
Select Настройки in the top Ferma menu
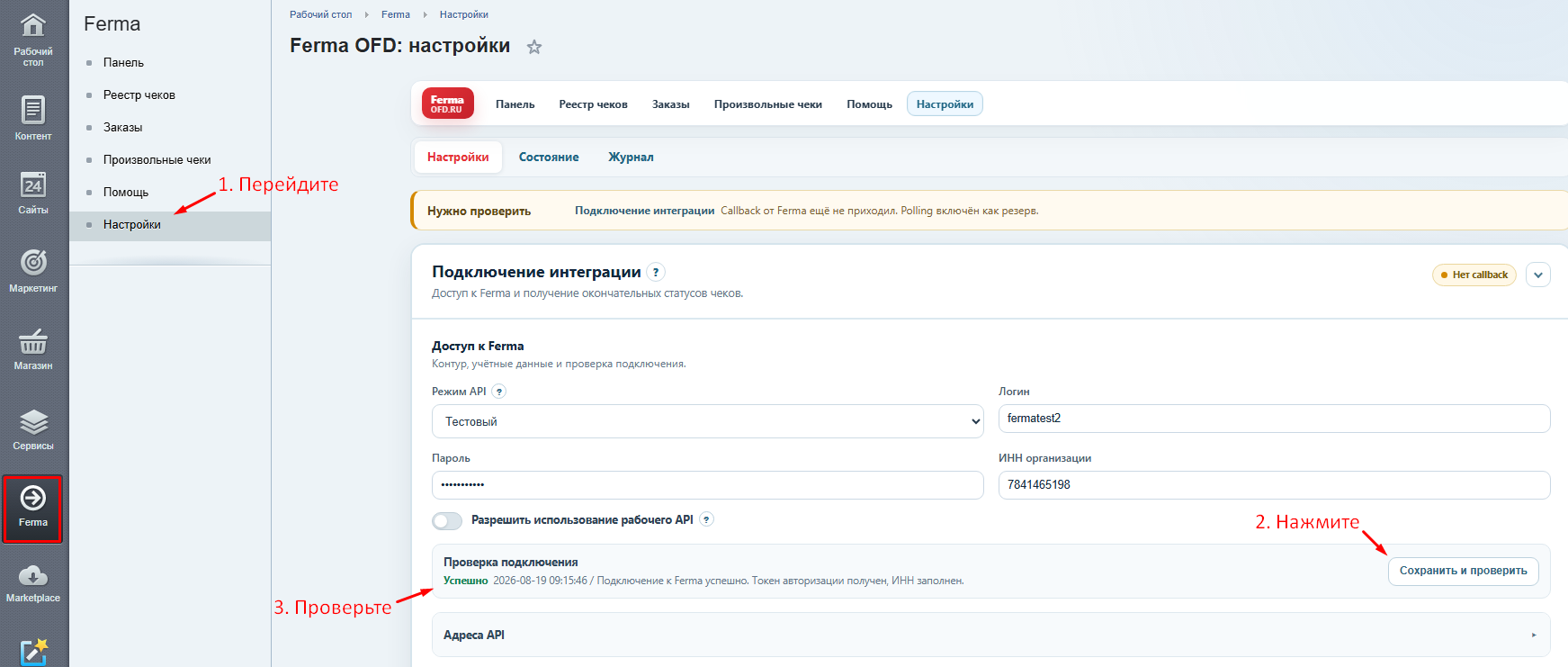point(945,104)
